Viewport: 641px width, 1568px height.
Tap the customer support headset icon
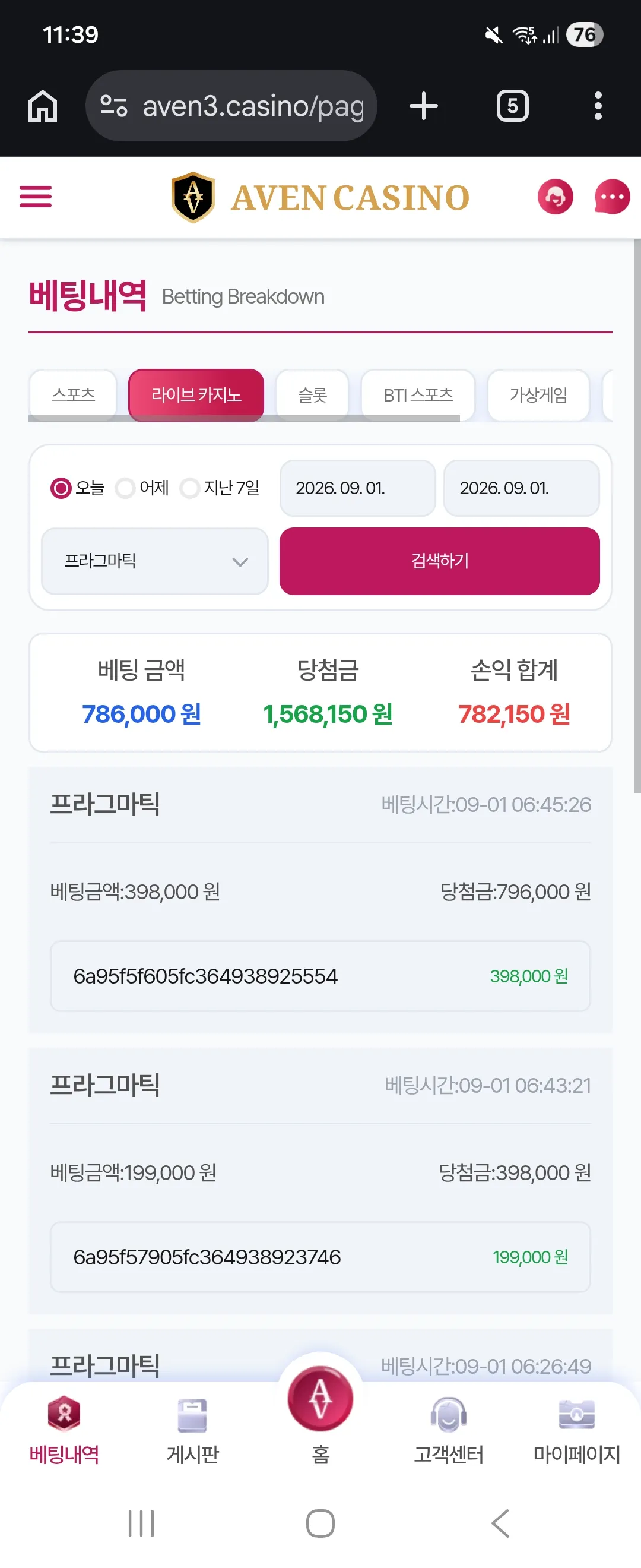click(554, 197)
